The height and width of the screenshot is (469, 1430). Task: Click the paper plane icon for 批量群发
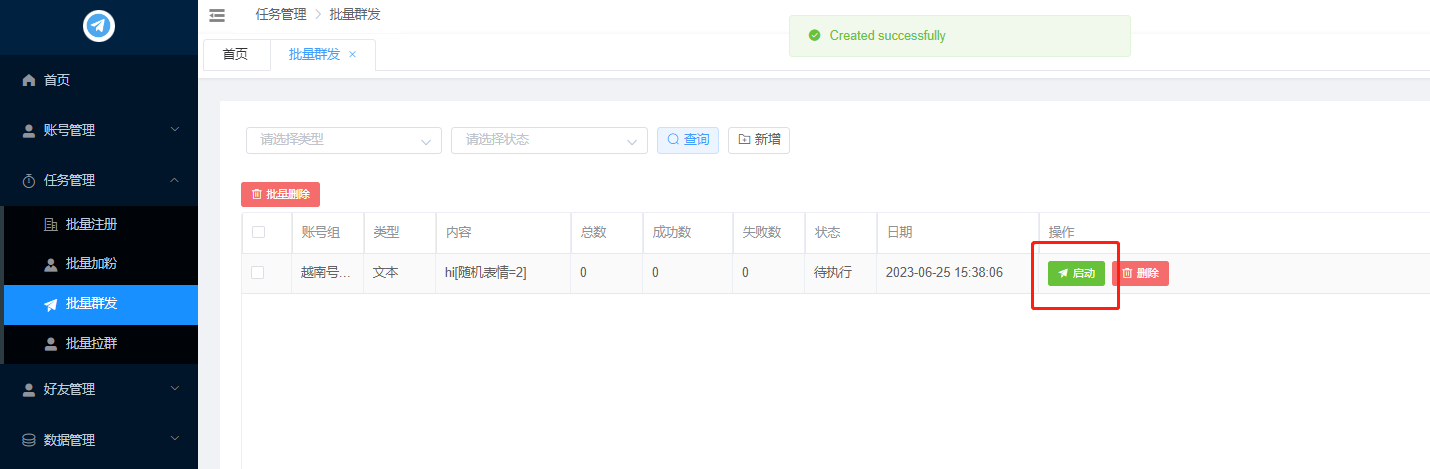coord(51,304)
